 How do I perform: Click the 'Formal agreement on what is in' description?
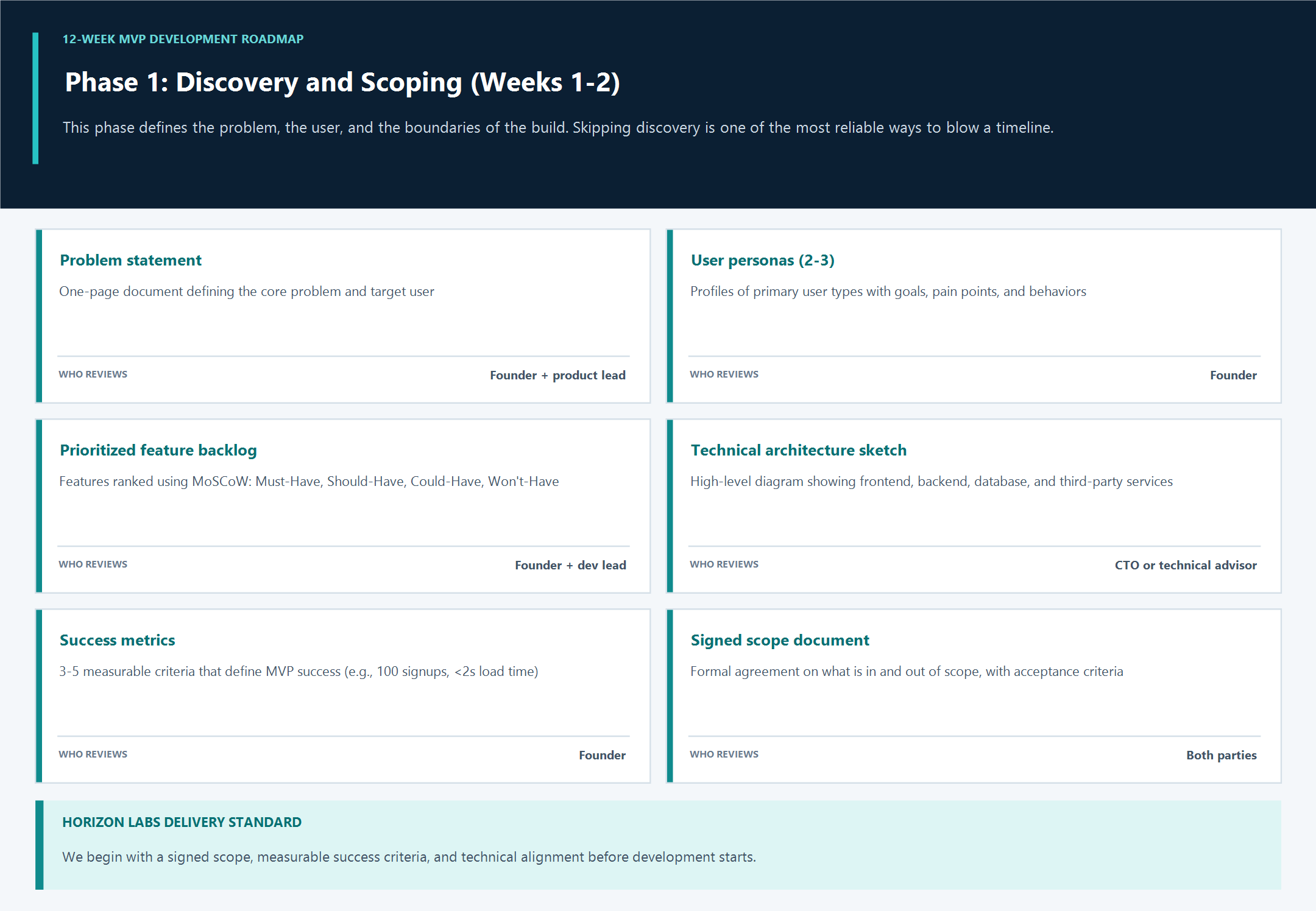(907, 672)
